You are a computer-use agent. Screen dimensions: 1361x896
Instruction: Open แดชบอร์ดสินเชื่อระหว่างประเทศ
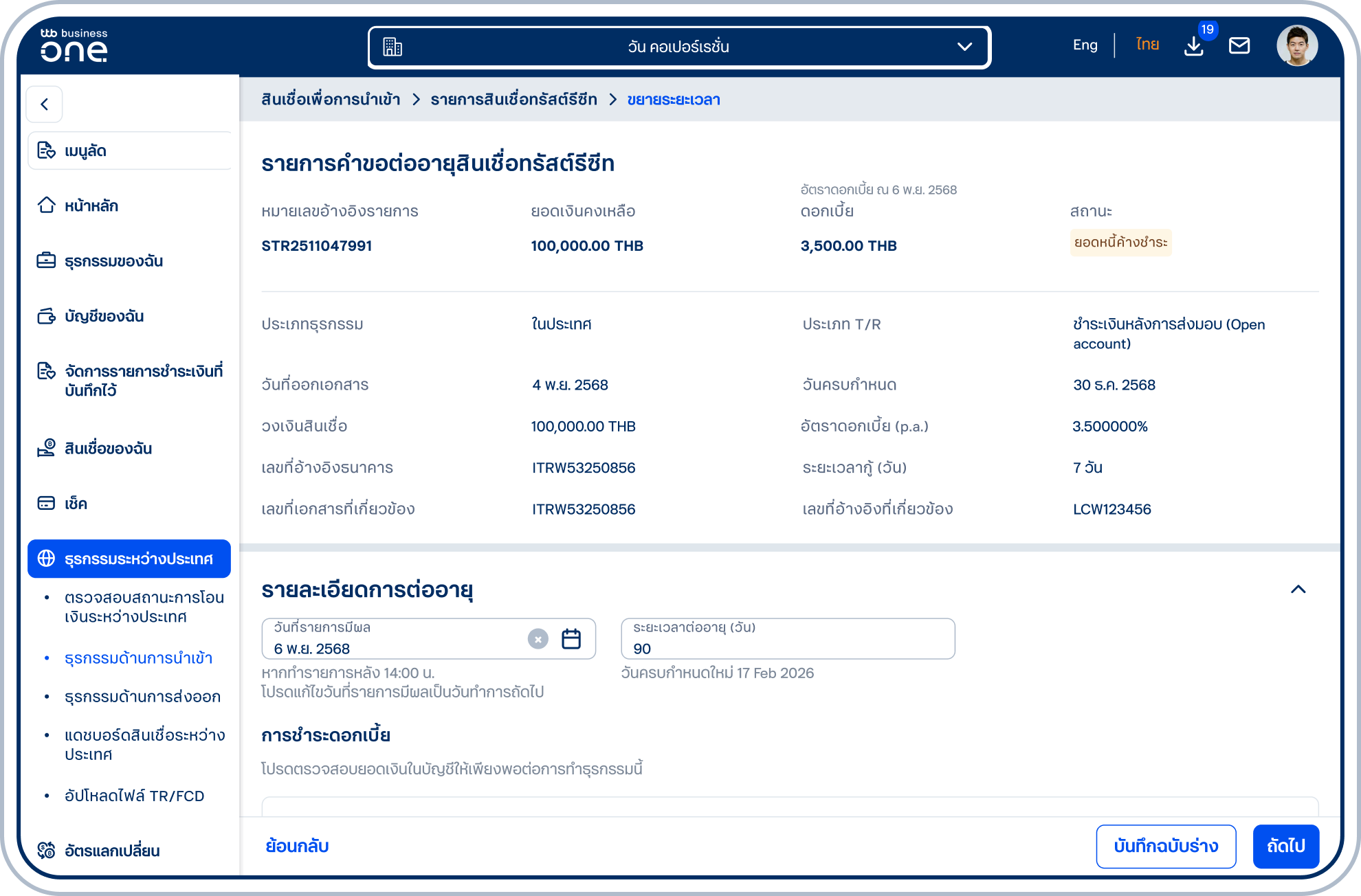coord(144,744)
